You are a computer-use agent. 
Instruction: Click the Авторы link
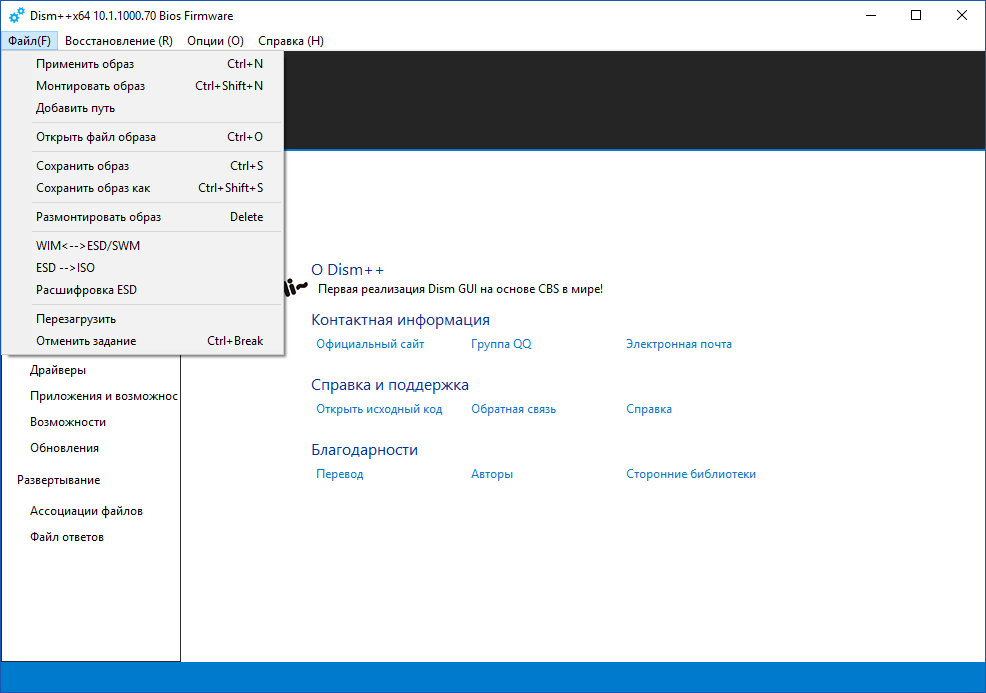(x=492, y=474)
